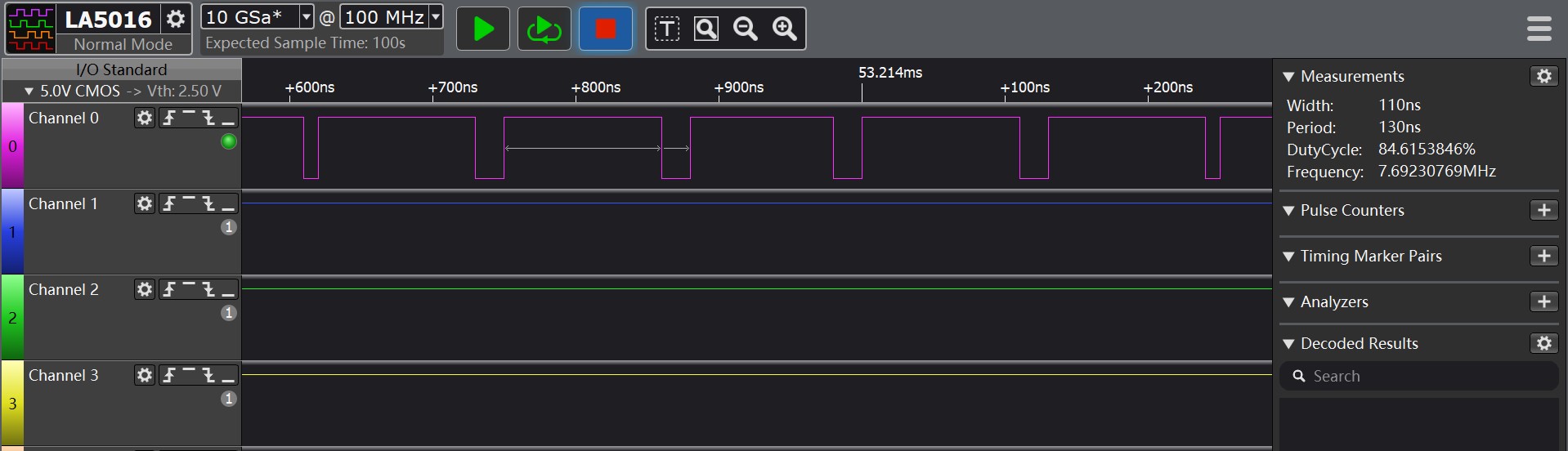Click the zoom-to-fit magnifier icon
Image resolution: width=1568 pixels, height=451 pixels.
pos(706,29)
